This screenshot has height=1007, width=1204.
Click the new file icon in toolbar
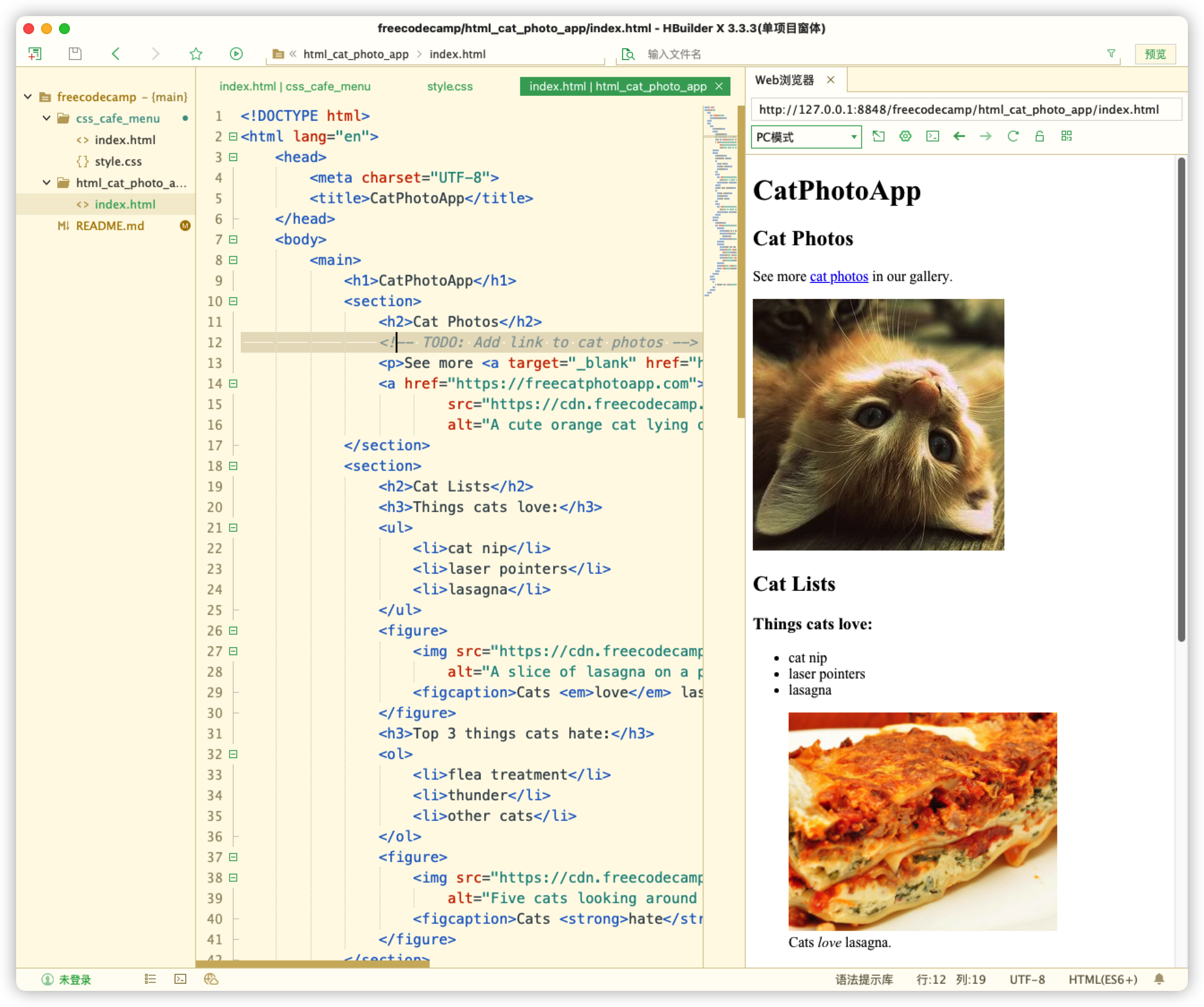pyautogui.click(x=35, y=54)
